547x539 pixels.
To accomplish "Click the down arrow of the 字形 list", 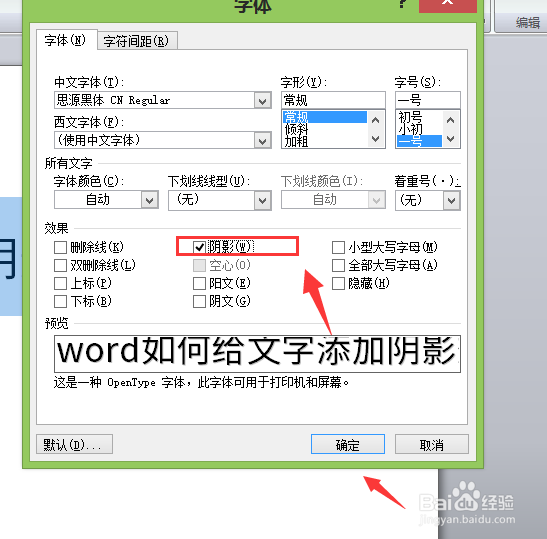I will (375, 139).
